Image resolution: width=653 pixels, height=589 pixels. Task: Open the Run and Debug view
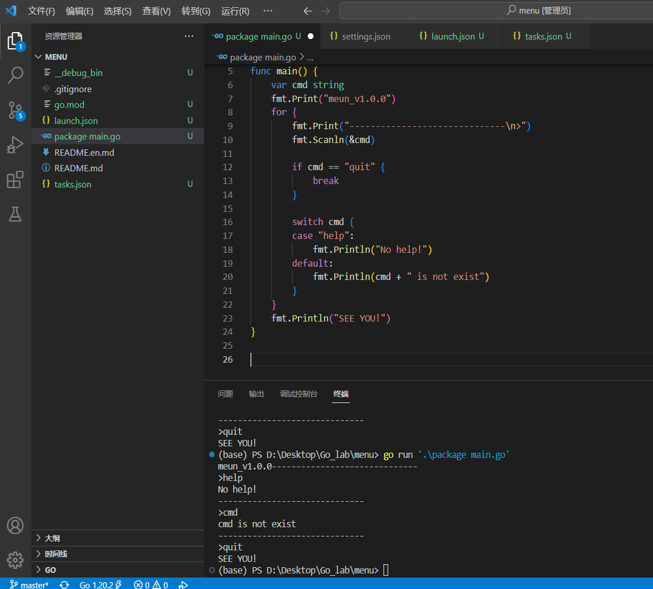point(15,145)
